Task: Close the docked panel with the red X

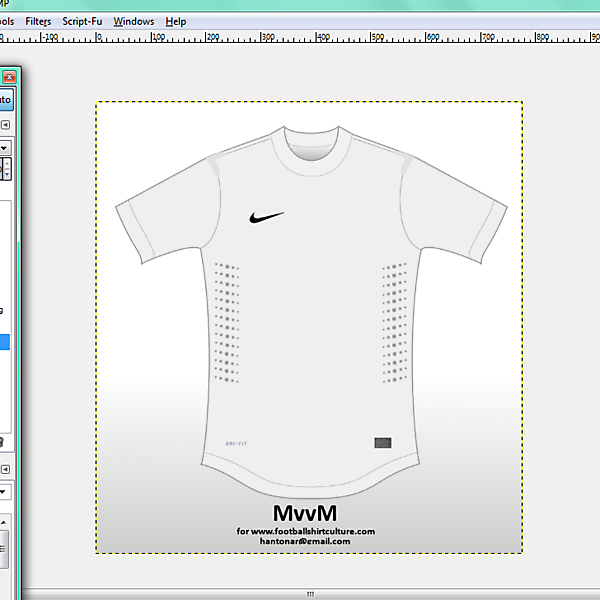Action: (x=9, y=77)
